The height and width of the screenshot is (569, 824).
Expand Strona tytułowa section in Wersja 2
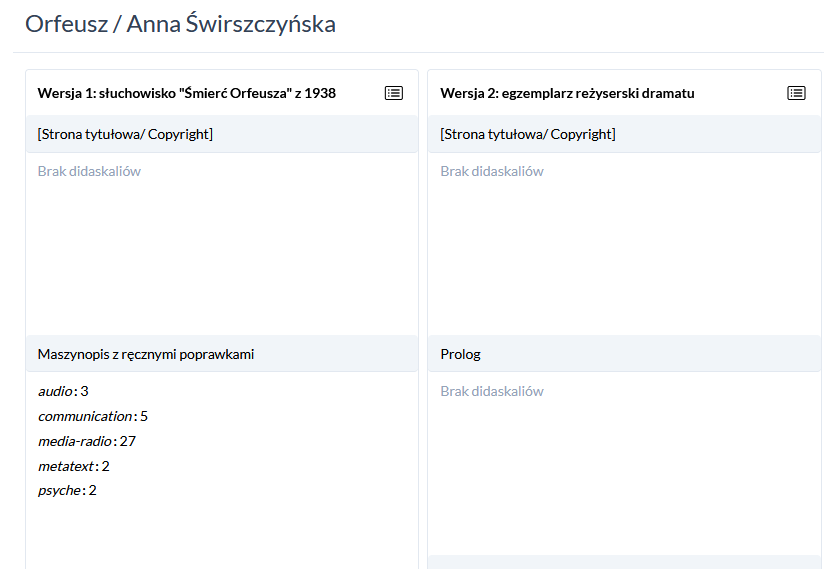528,134
